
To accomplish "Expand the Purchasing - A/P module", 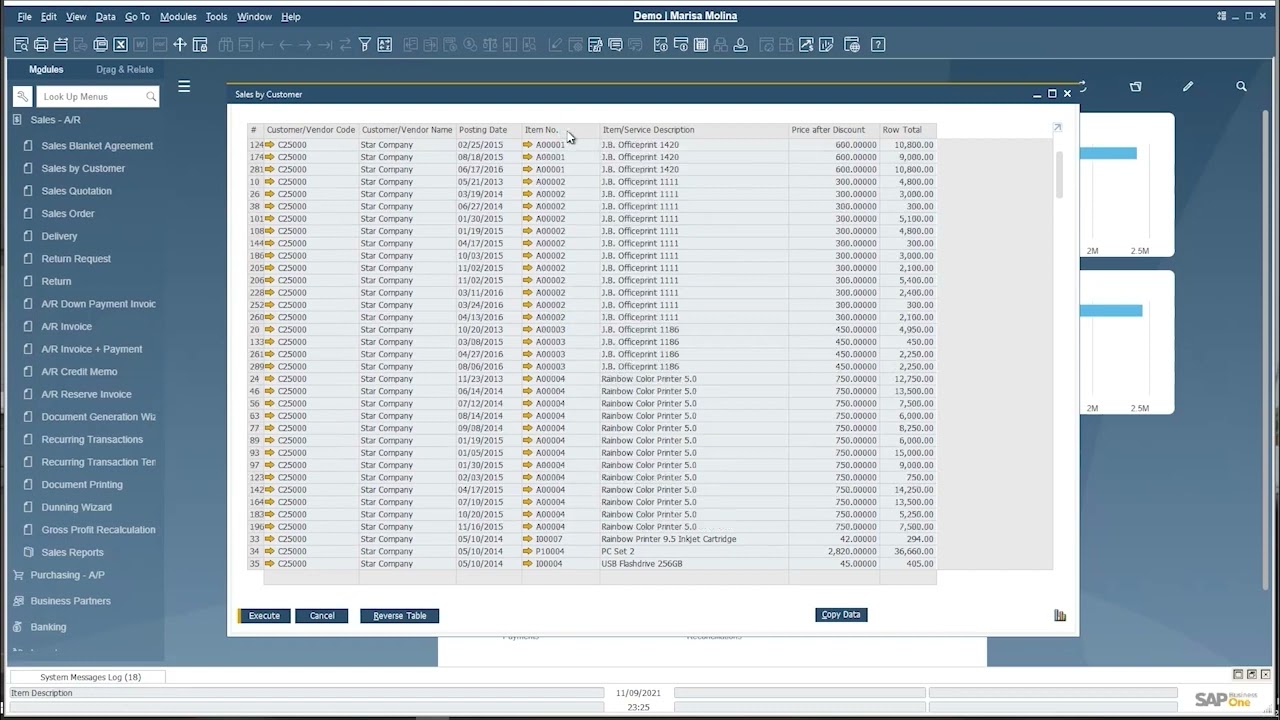I will (x=67, y=575).
